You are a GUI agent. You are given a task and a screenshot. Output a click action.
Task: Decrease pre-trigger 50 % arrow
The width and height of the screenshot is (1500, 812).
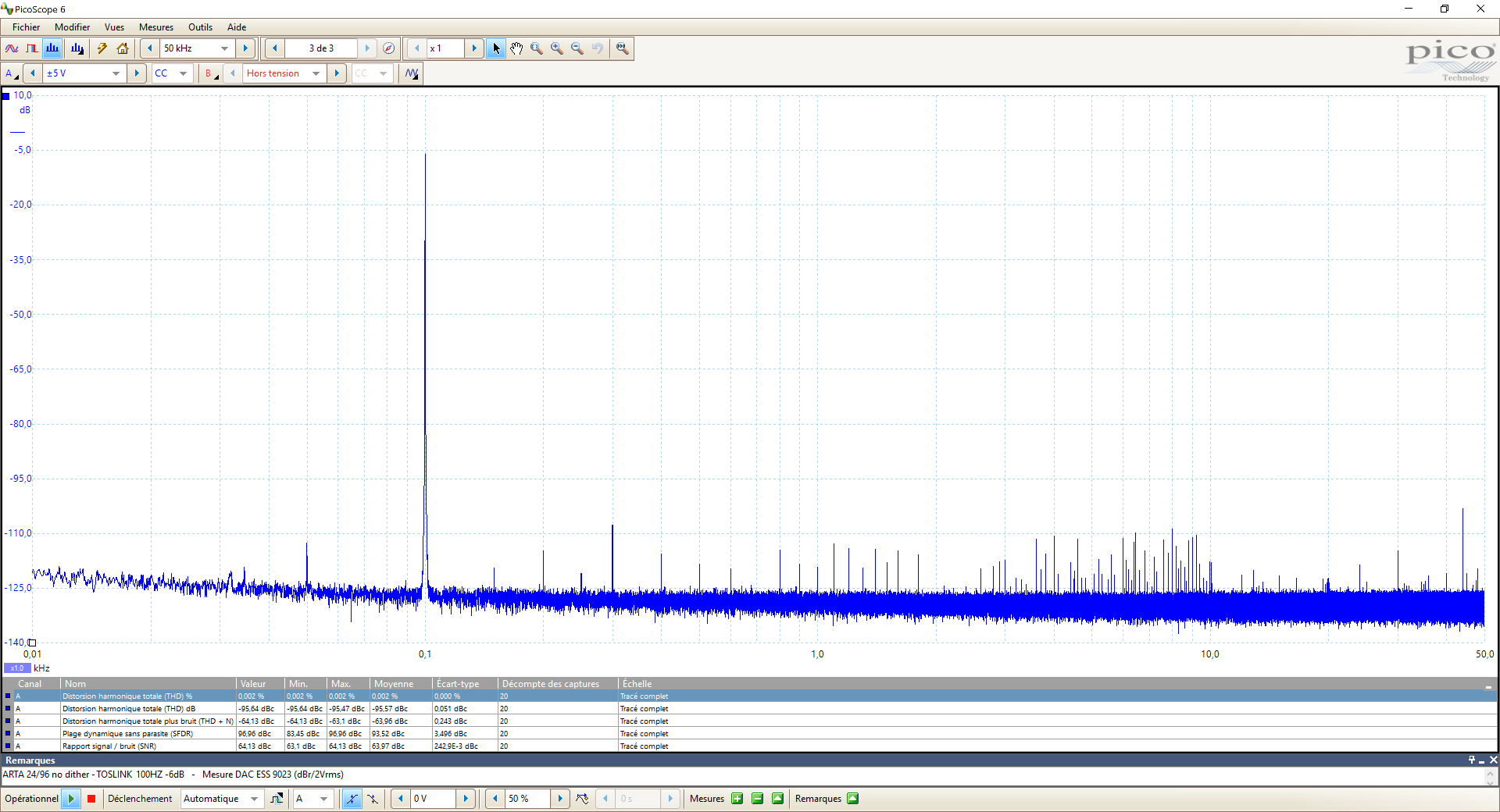(495, 799)
